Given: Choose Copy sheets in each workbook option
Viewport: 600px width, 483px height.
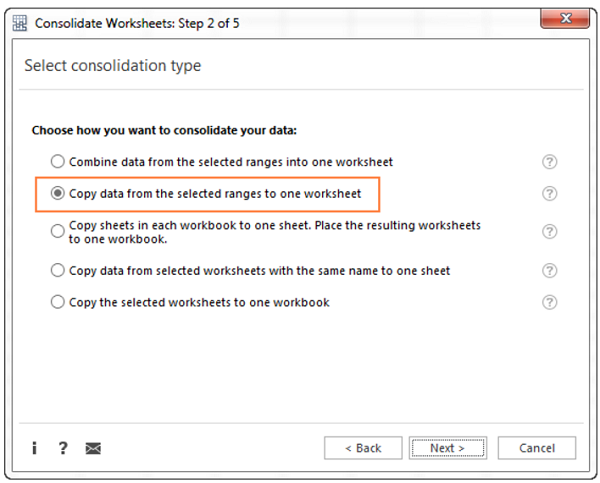Looking at the screenshot, I should point(58,232).
